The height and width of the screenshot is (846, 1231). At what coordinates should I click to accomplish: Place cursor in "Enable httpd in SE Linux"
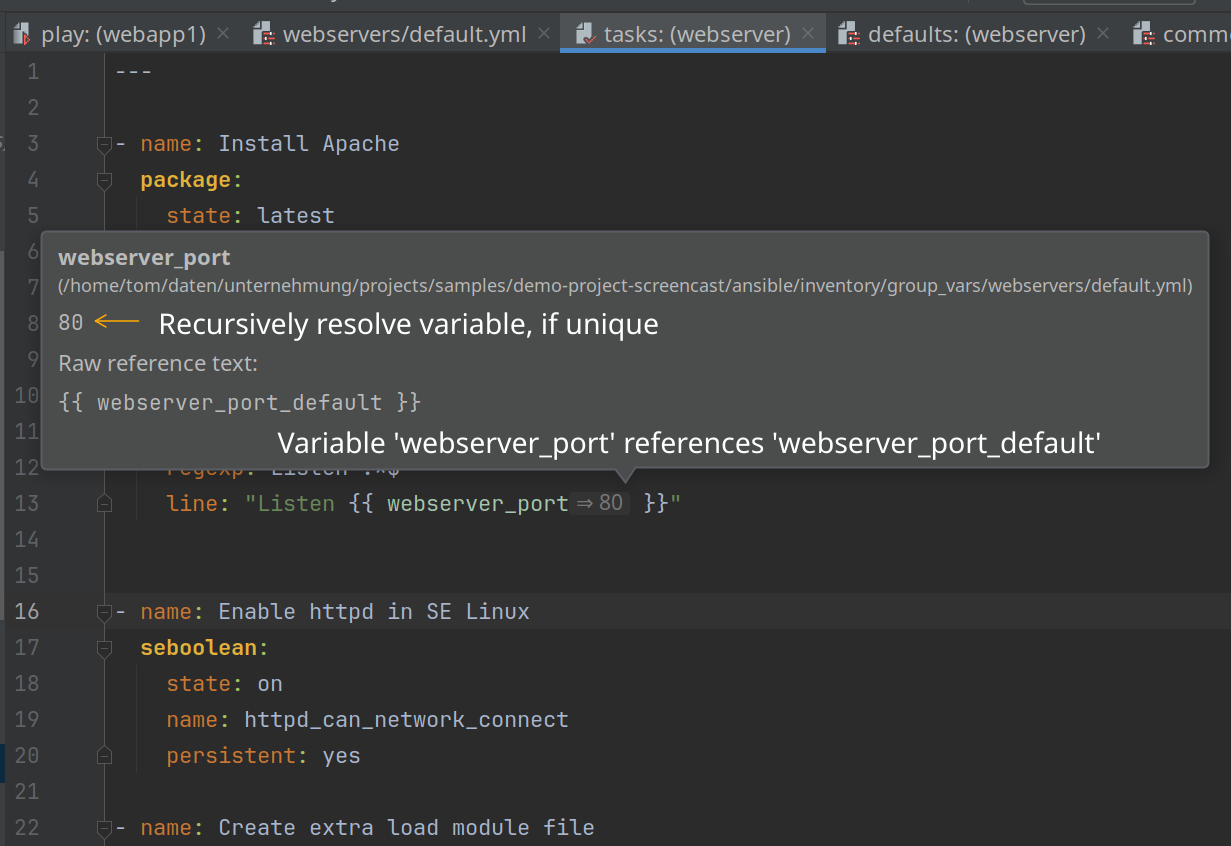[374, 612]
